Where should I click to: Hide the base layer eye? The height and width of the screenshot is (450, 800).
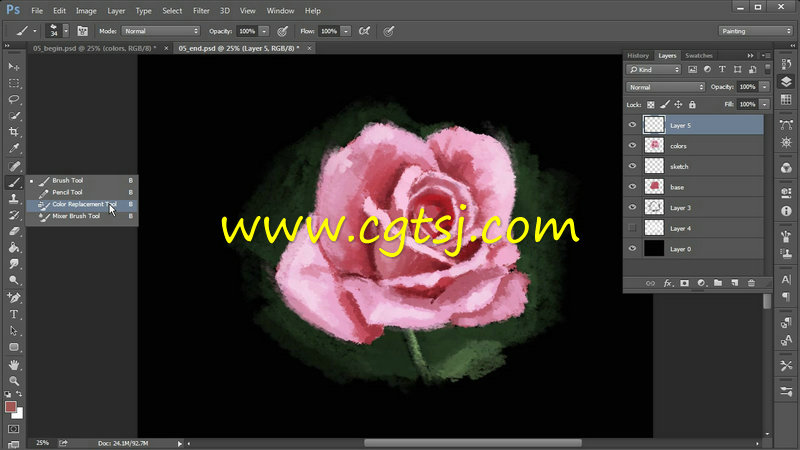pyautogui.click(x=633, y=187)
